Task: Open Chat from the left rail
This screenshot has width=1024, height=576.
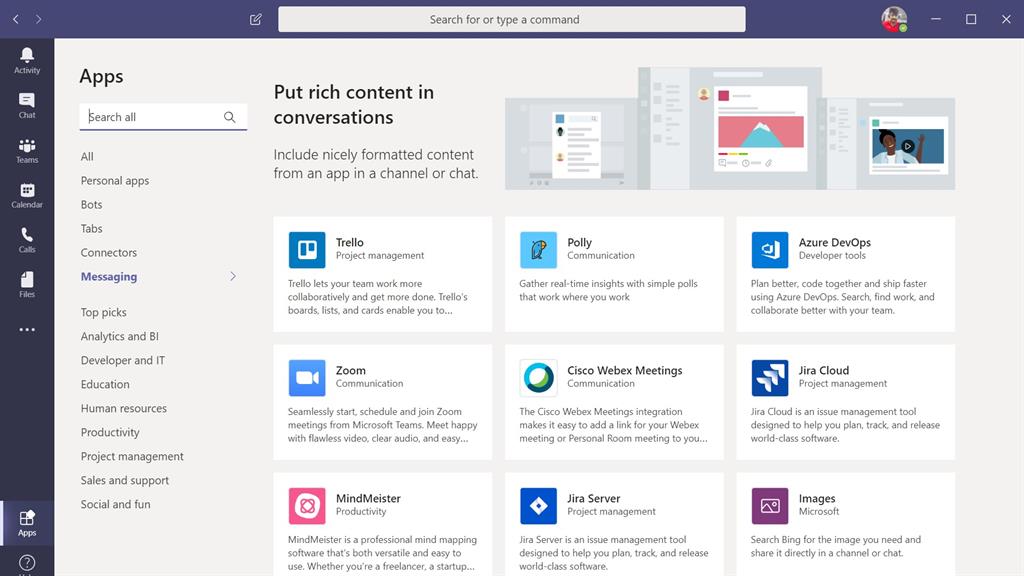Action: [27, 105]
